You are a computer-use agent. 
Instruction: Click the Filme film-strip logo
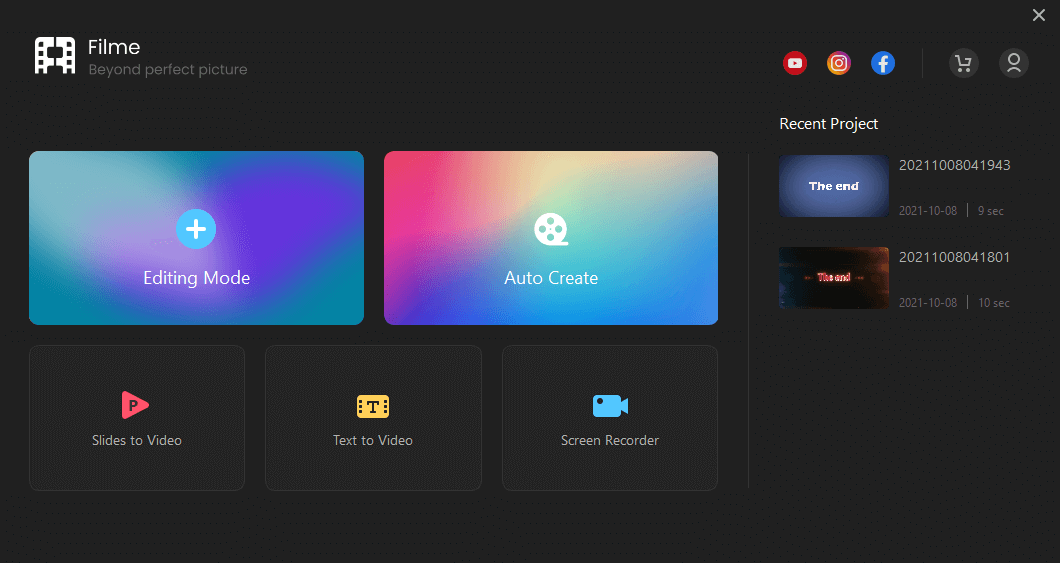pyautogui.click(x=55, y=55)
